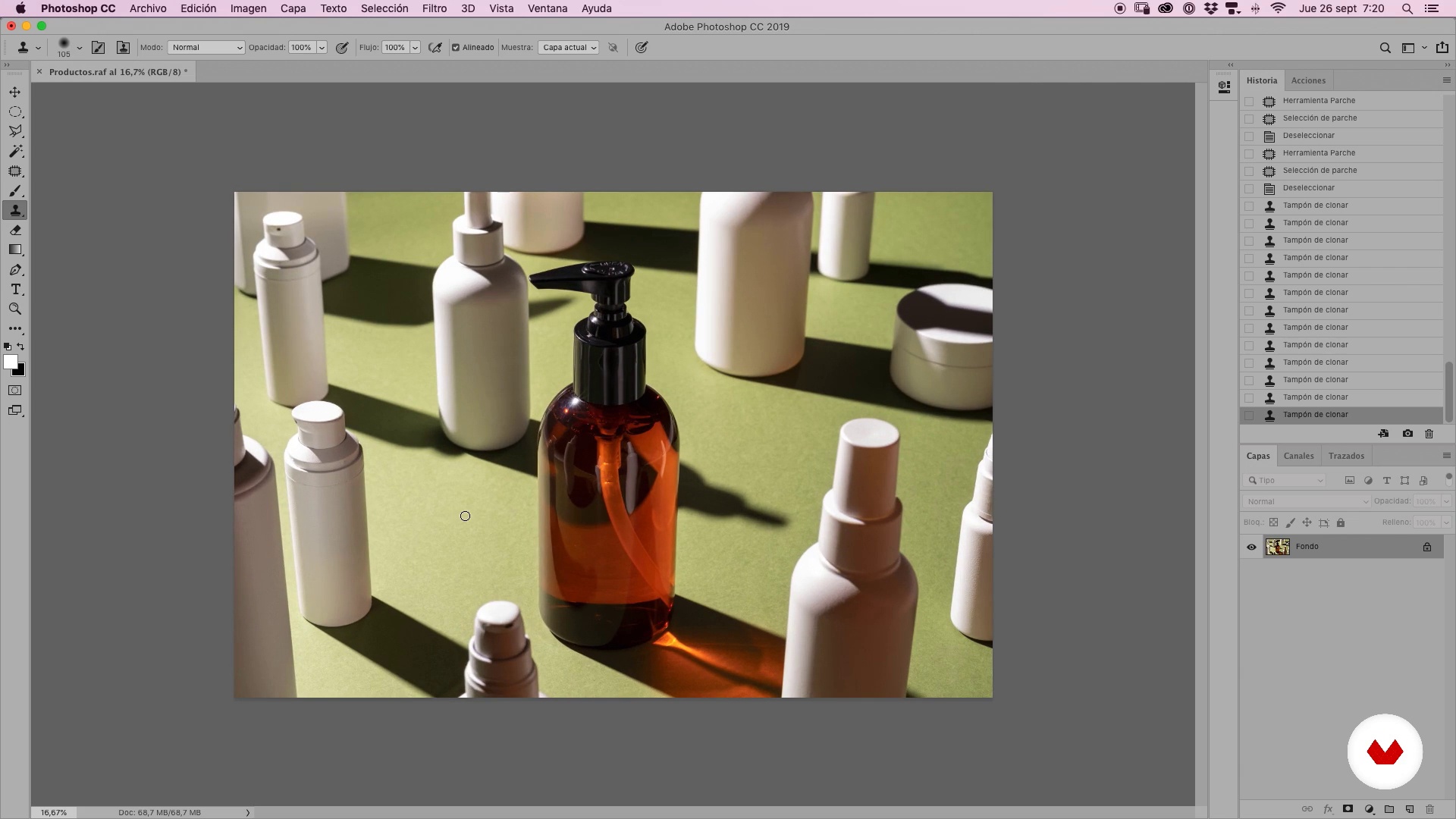Open the Imagen menu
The image size is (1456, 819).
[x=248, y=8]
